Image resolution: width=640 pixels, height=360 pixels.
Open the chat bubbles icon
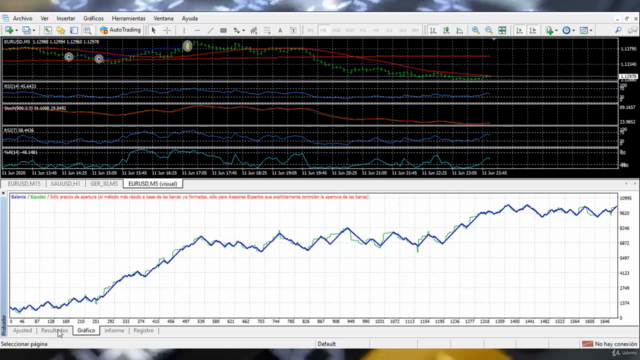pos(632,30)
